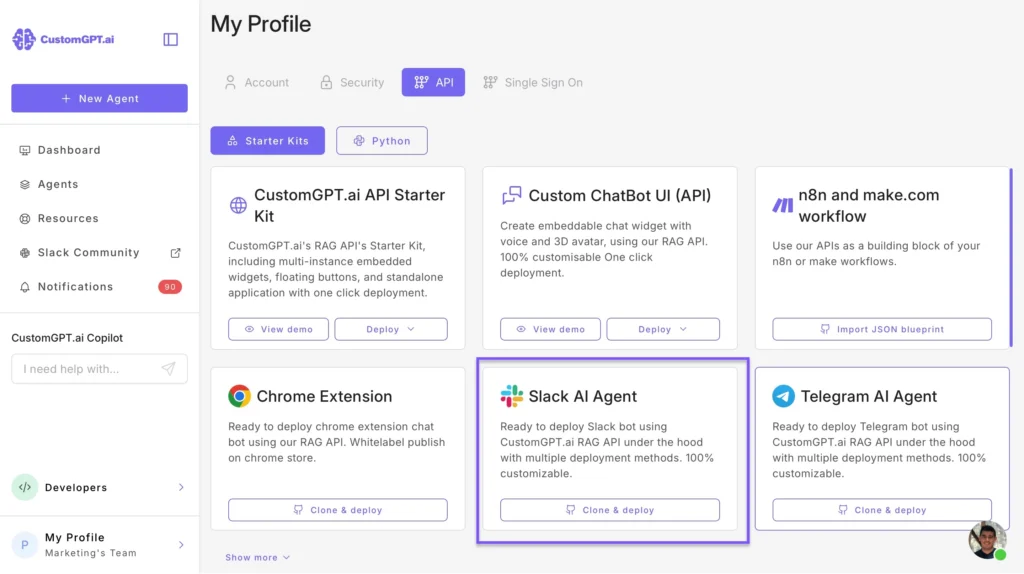Open the chat avatar in the corner
Viewport: 1024px width, 574px height.
987,540
